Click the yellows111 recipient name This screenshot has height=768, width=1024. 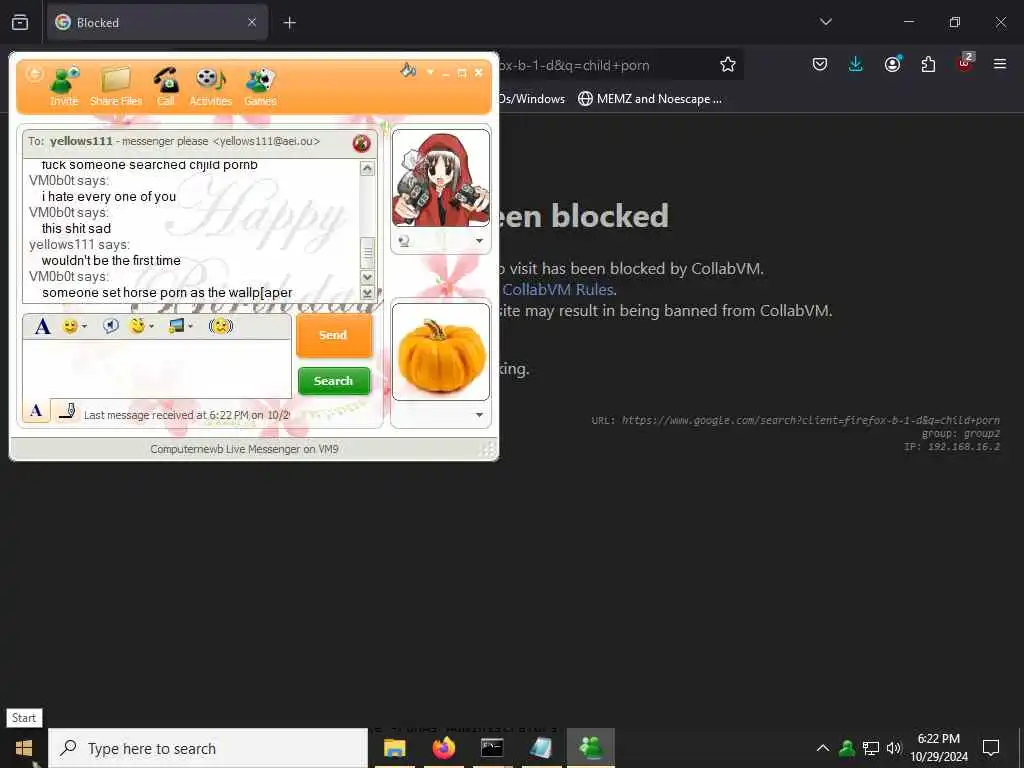click(x=81, y=141)
